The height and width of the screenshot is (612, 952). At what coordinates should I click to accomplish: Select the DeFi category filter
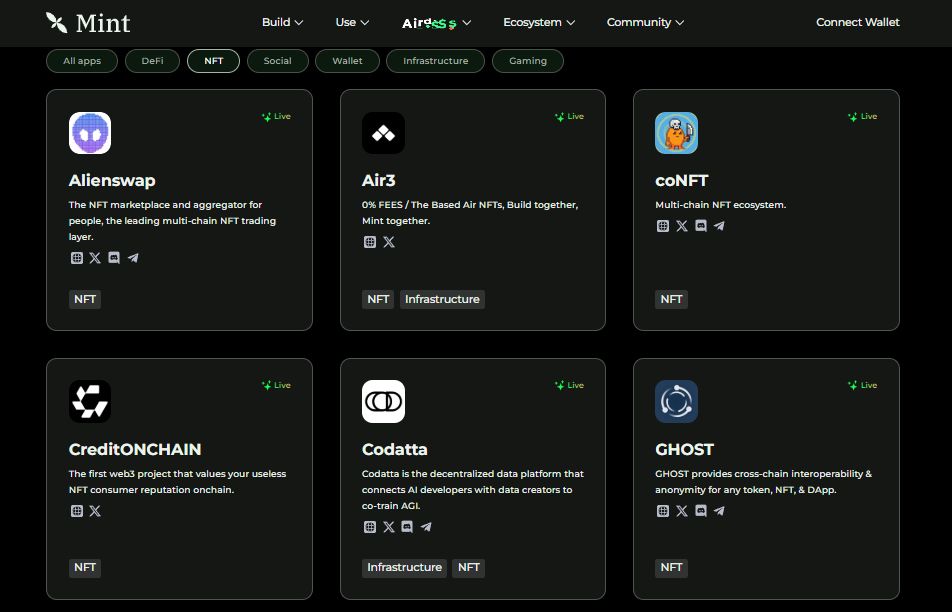click(x=152, y=61)
